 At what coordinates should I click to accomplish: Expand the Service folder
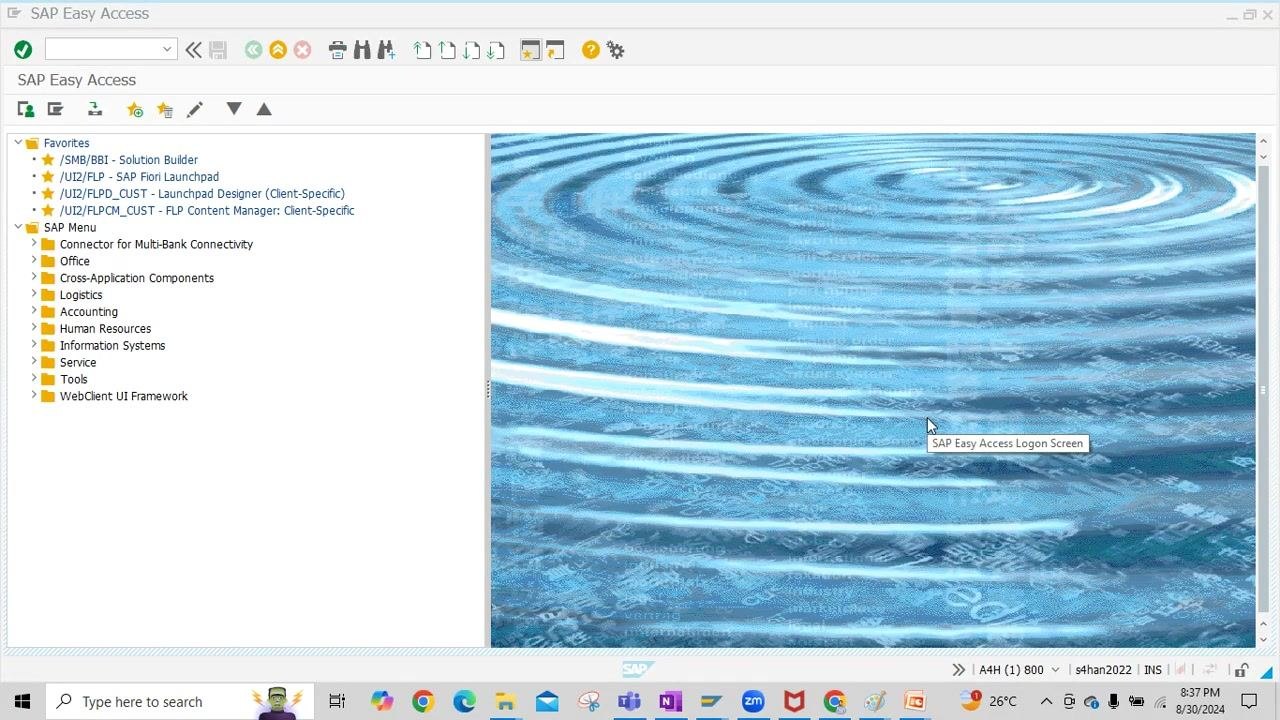click(34, 362)
